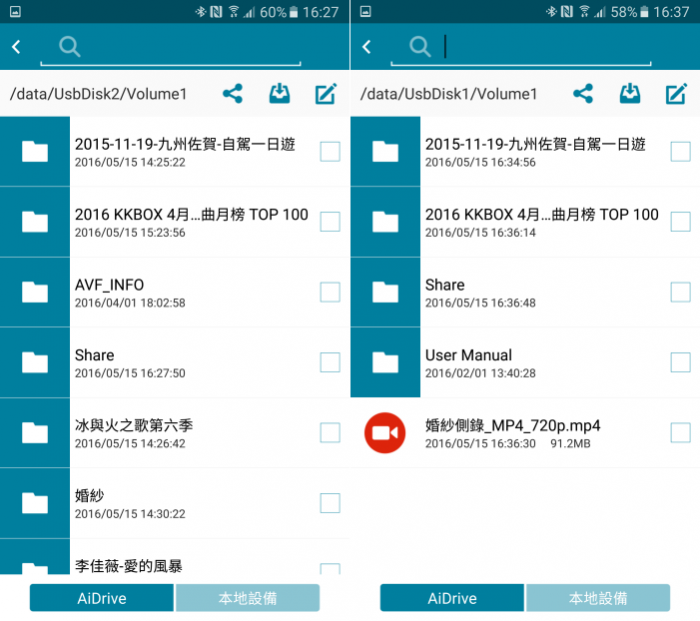Open the Share folder icon under UsbDisk1
The height and width of the screenshot is (621, 700).
[385, 292]
